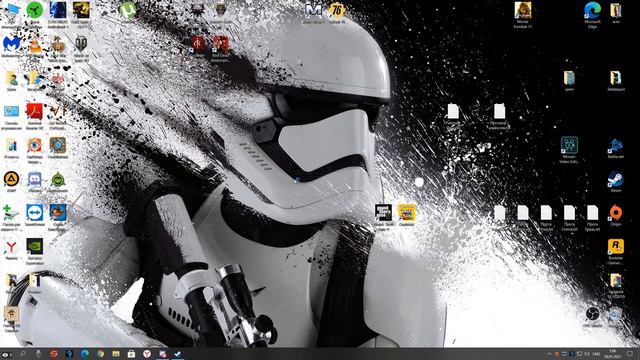The image size is (640, 360).
Task: Open the Control Panel desktop icon
Action: pos(11,112)
